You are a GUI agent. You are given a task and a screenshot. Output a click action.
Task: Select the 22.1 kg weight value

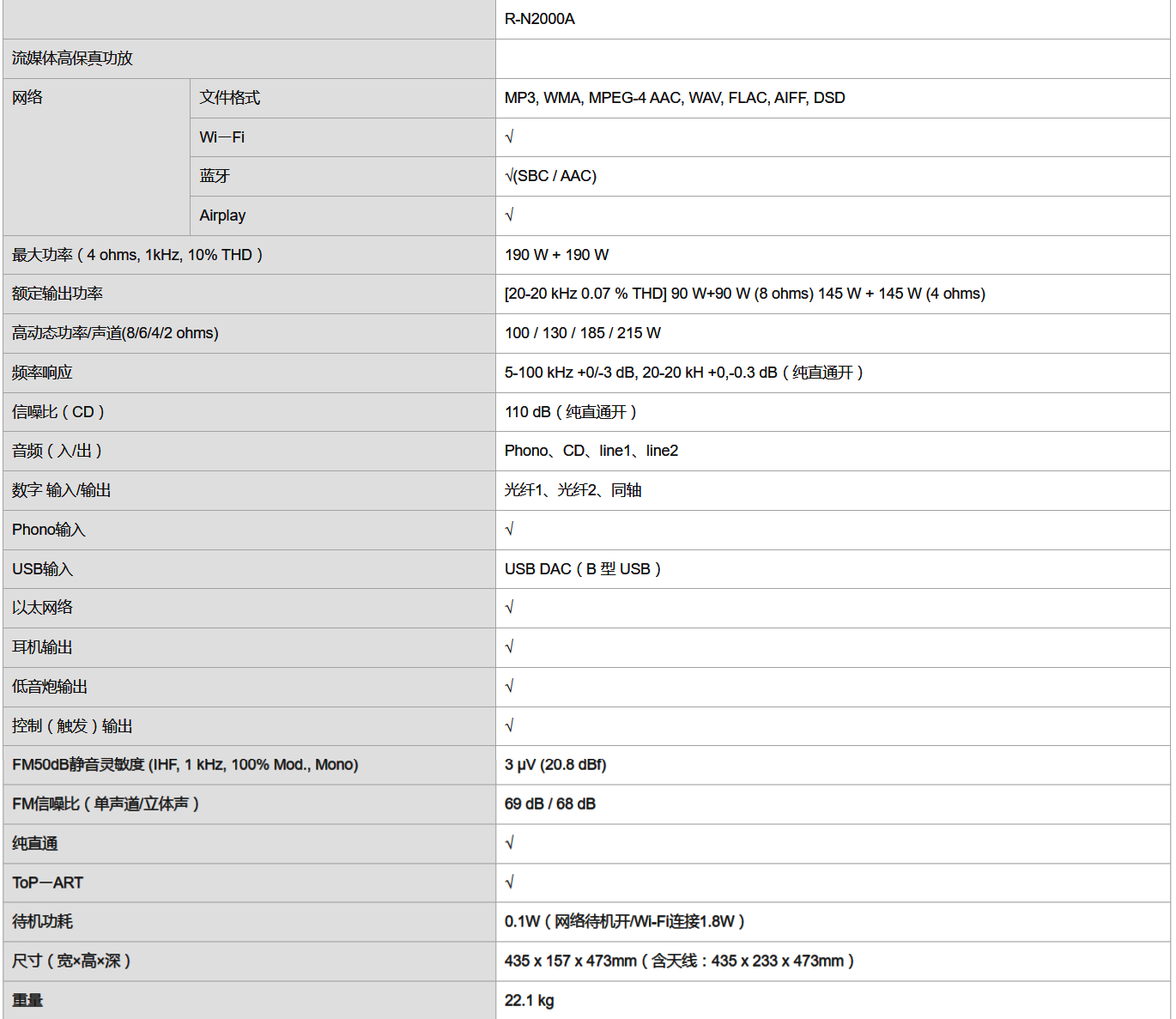(530, 1001)
